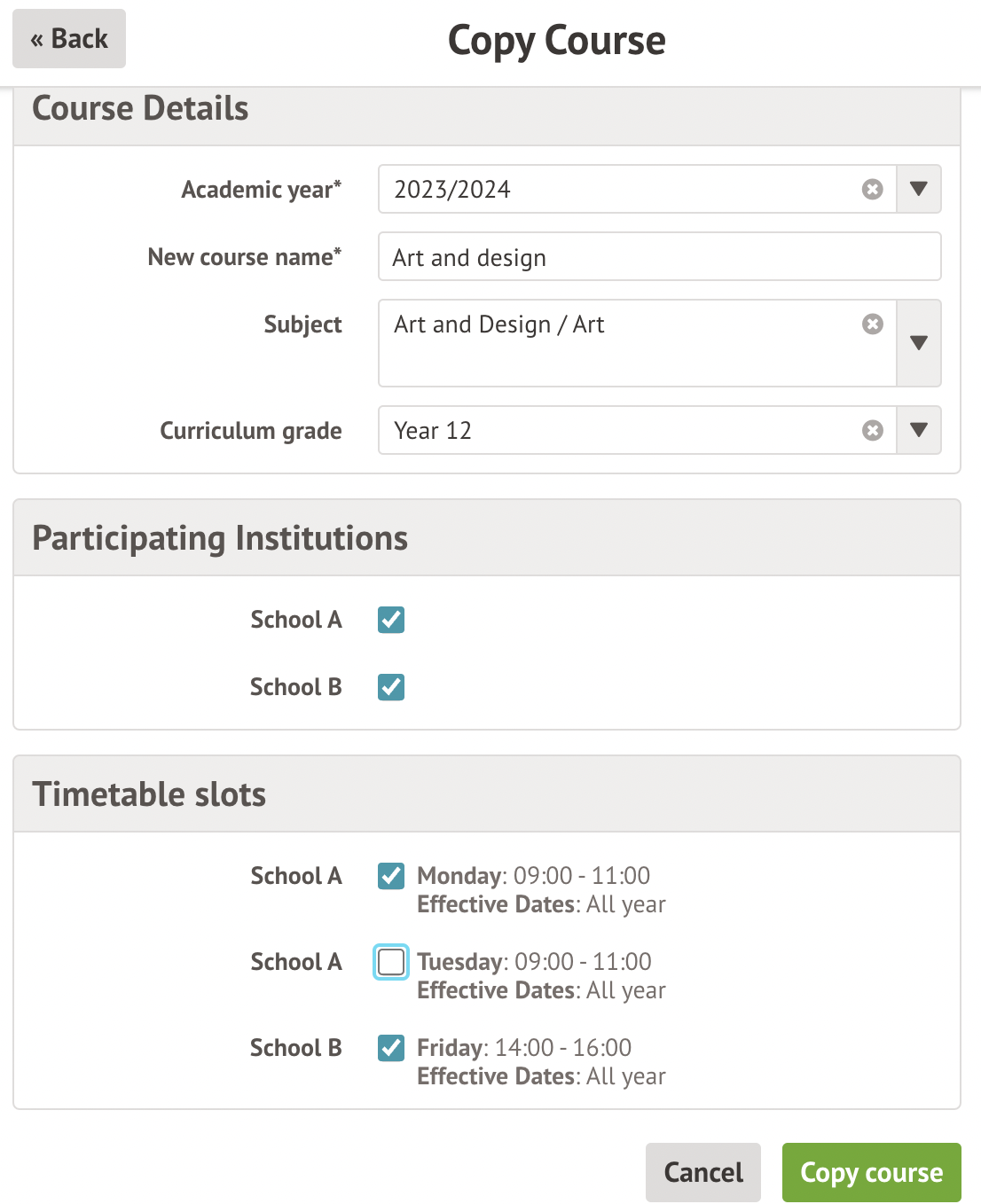Clear the Academic year selection
981x1204 pixels.
(873, 189)
